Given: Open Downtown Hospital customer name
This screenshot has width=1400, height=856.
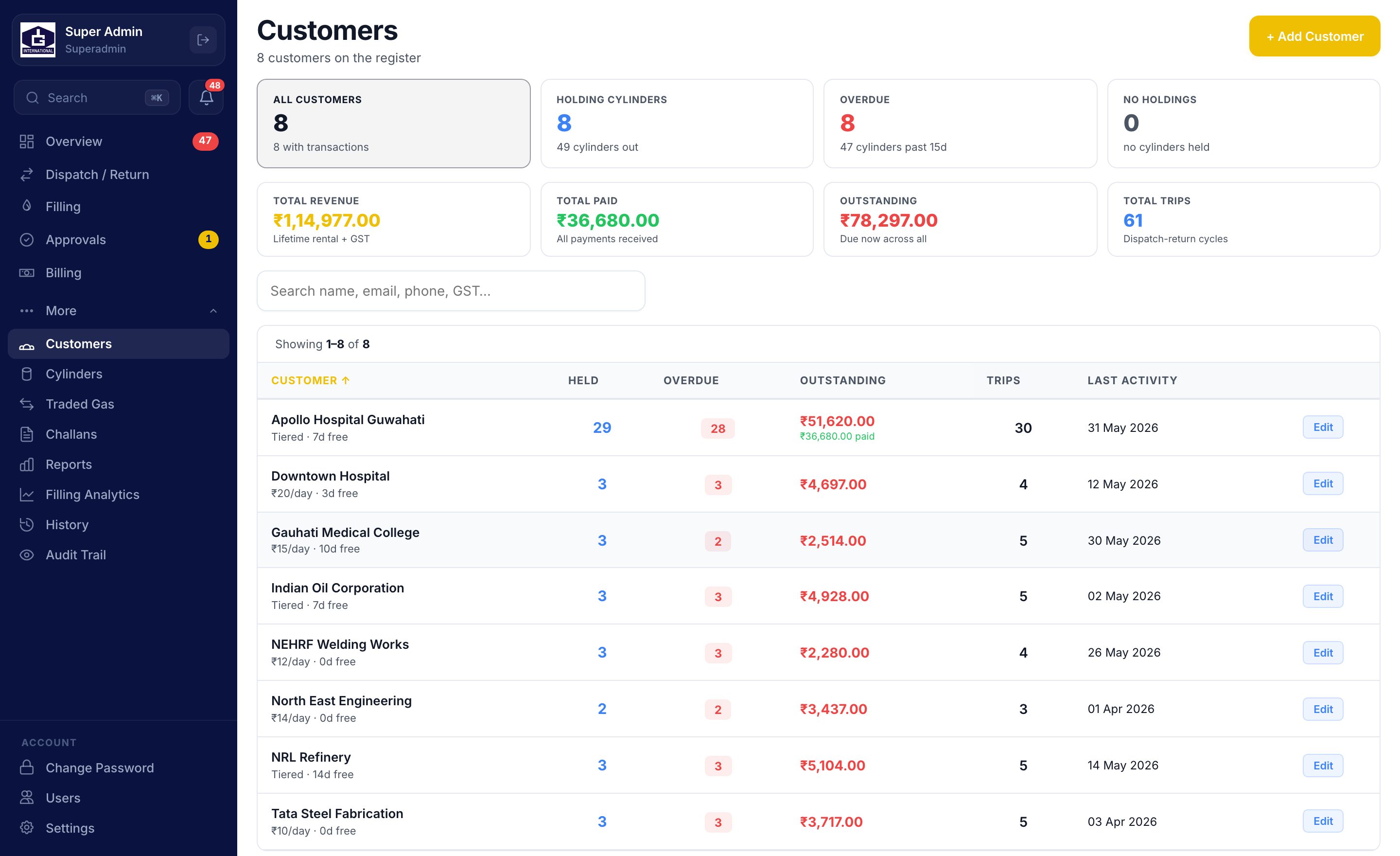Looking at the screenshot, I should [x=330, y=476].
